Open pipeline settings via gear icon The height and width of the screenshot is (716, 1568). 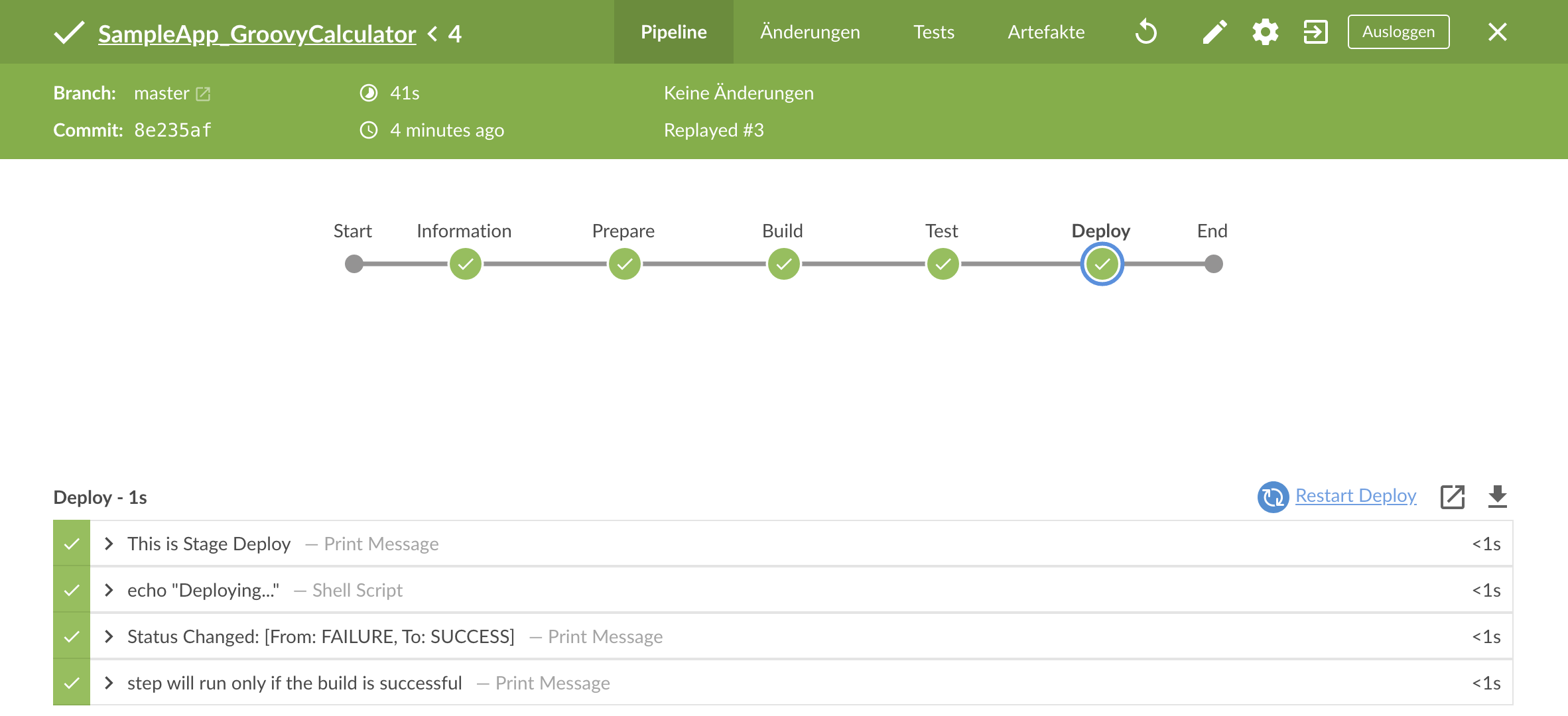point(1266,31)
